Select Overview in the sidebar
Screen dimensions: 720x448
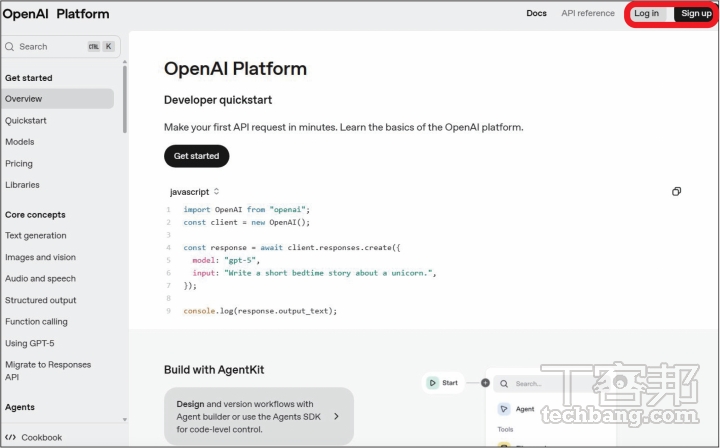click(x=57, y=99)
